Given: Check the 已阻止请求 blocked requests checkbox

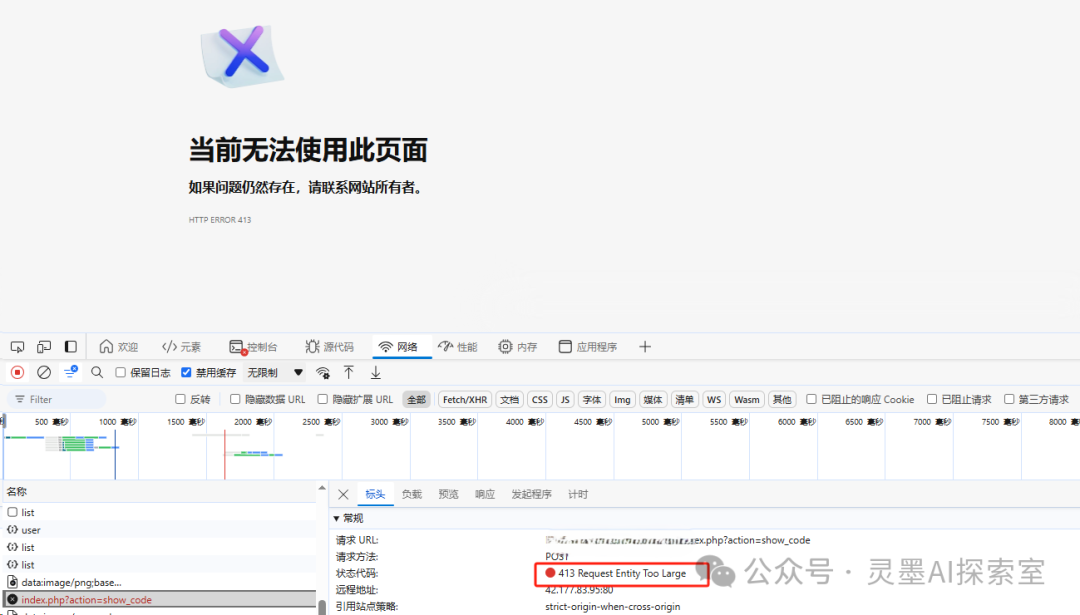Looking at the screenshot, I should 932,399.
